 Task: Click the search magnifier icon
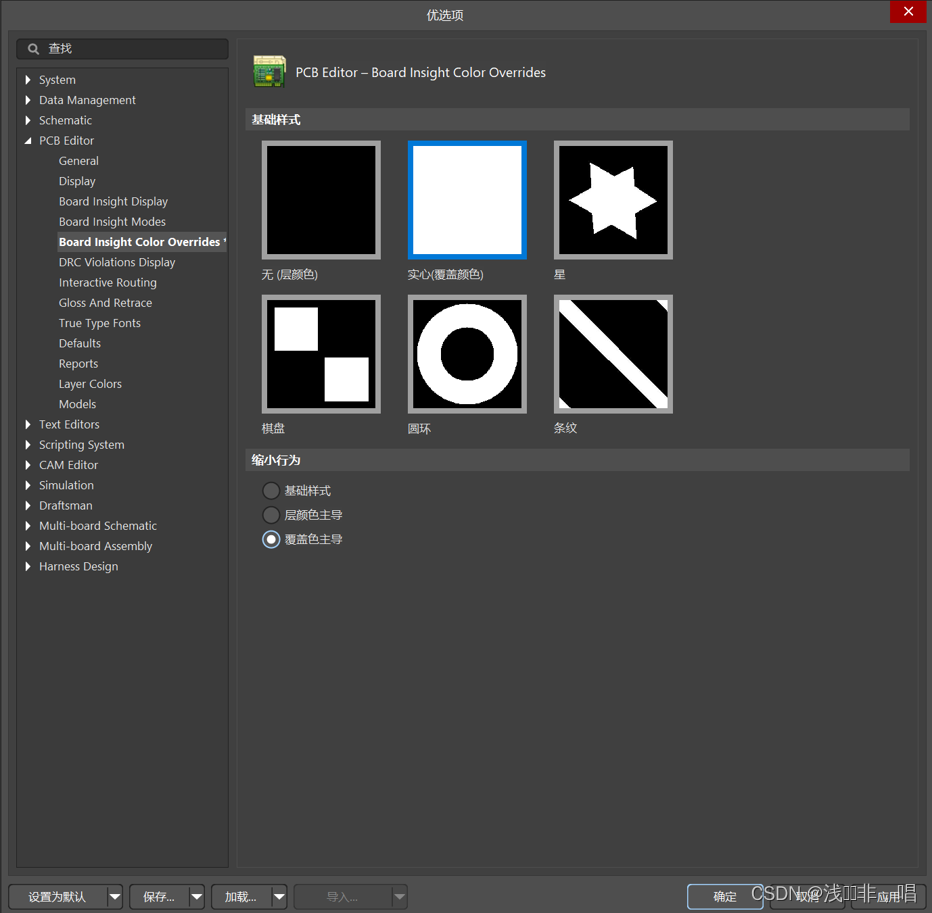click(x=34, y=49)
